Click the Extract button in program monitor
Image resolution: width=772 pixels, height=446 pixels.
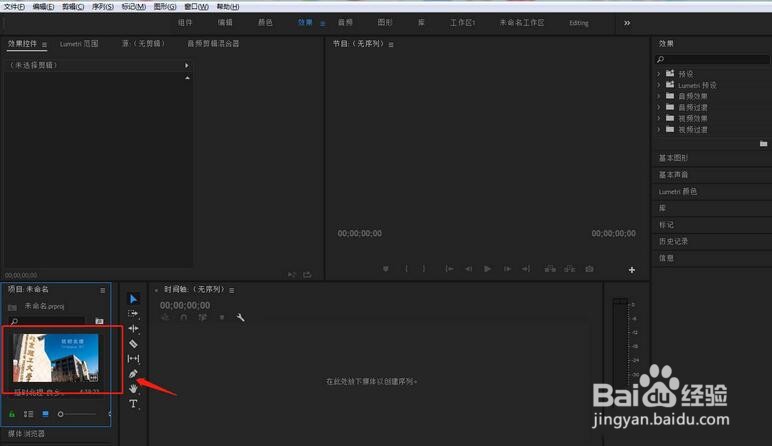570,269
